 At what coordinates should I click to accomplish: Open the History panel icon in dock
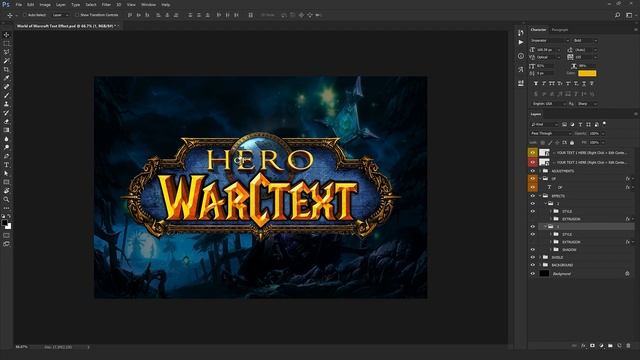point(521,33)
